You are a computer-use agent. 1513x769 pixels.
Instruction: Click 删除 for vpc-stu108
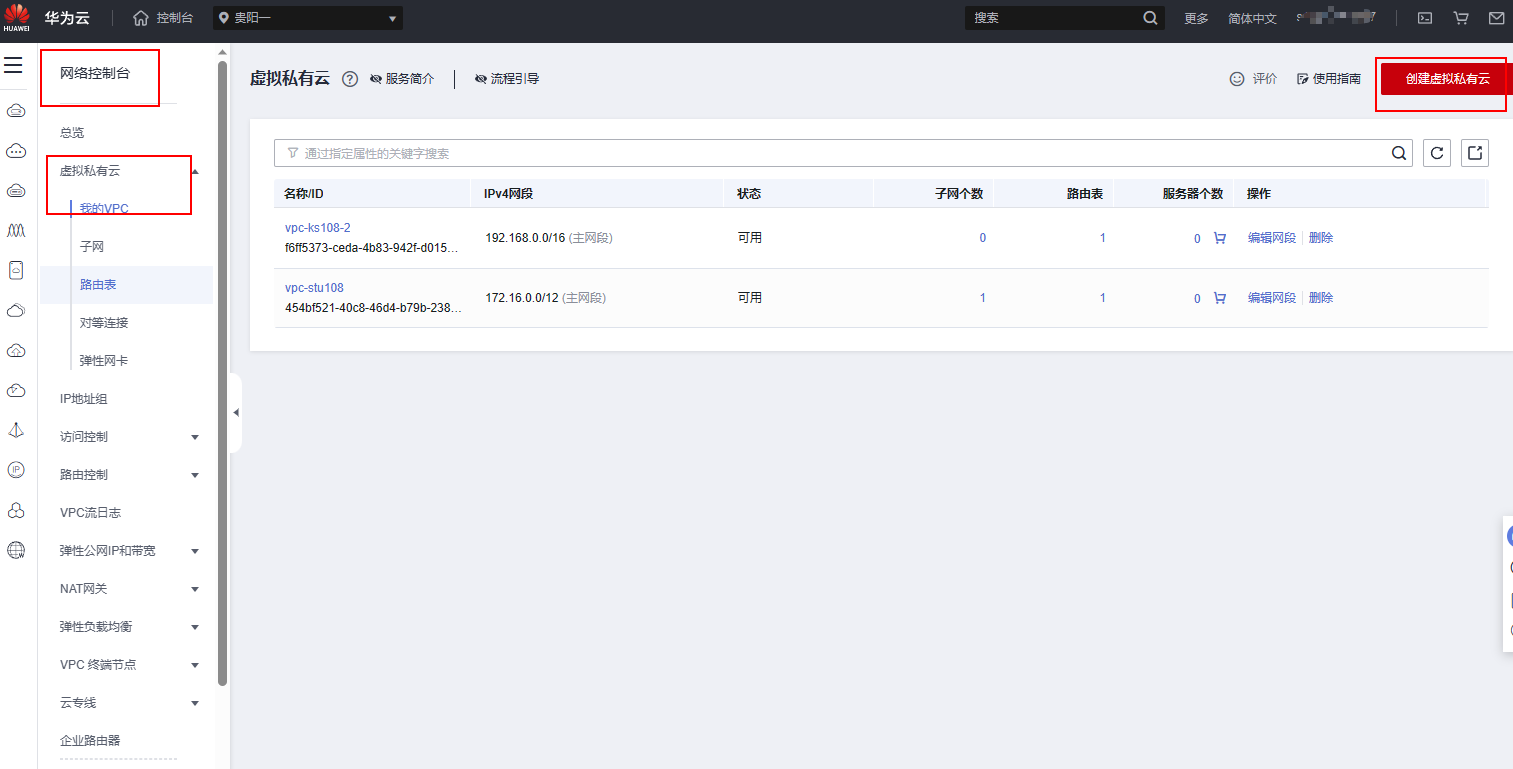point(1321,298)
